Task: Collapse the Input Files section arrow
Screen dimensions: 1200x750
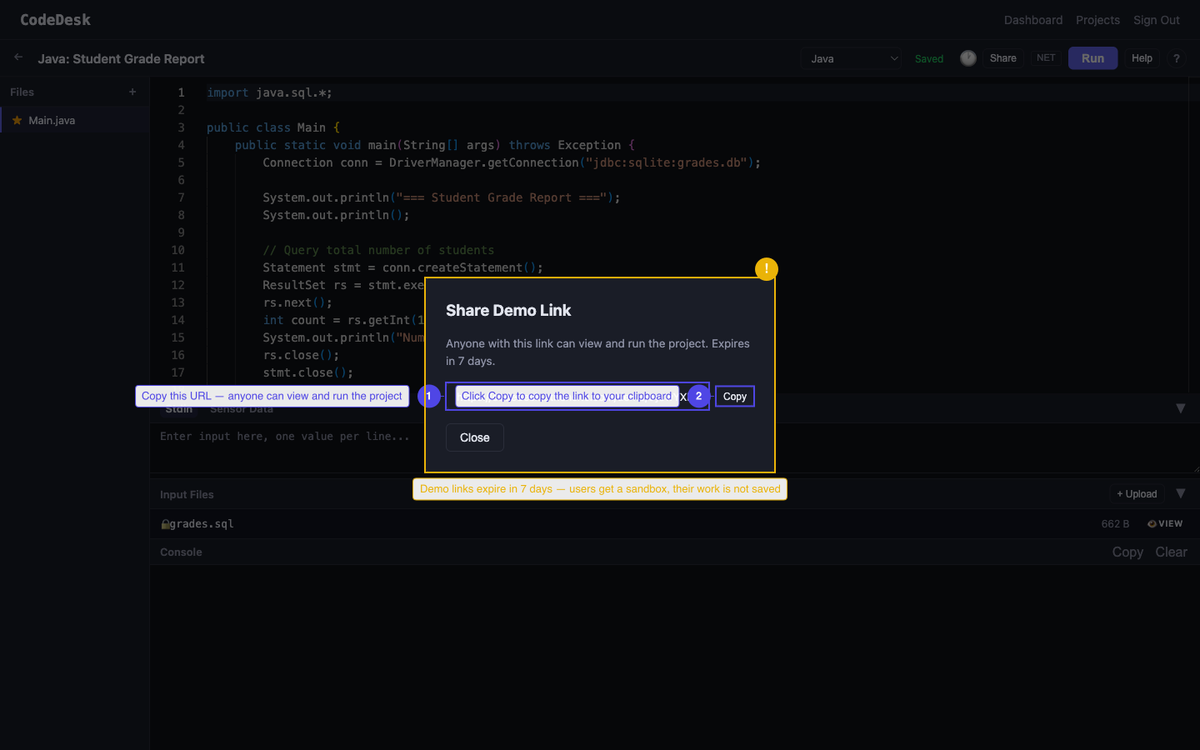Action: (1180, 494)
